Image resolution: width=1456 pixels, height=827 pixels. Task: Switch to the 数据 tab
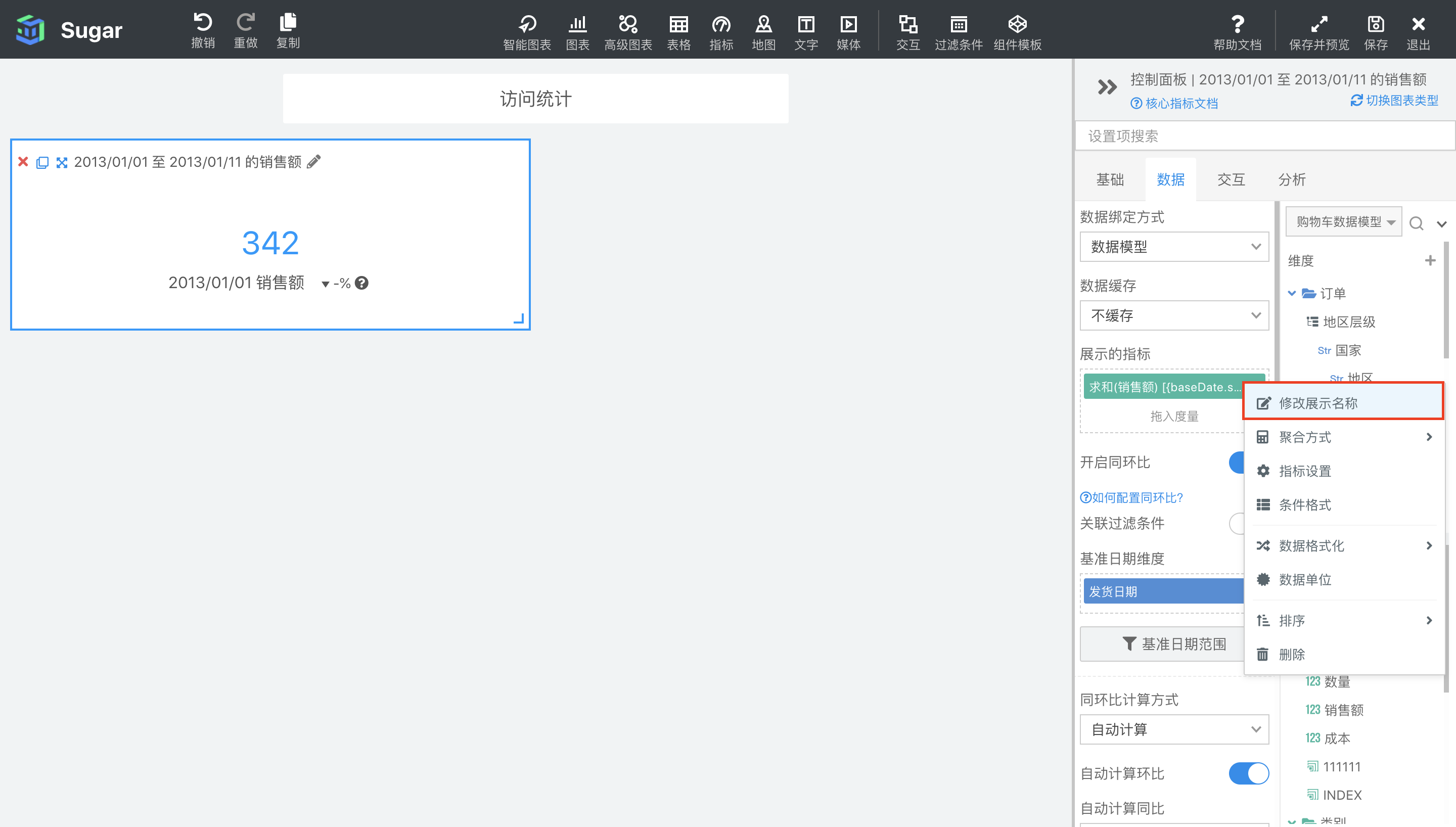coord(1170,179)
